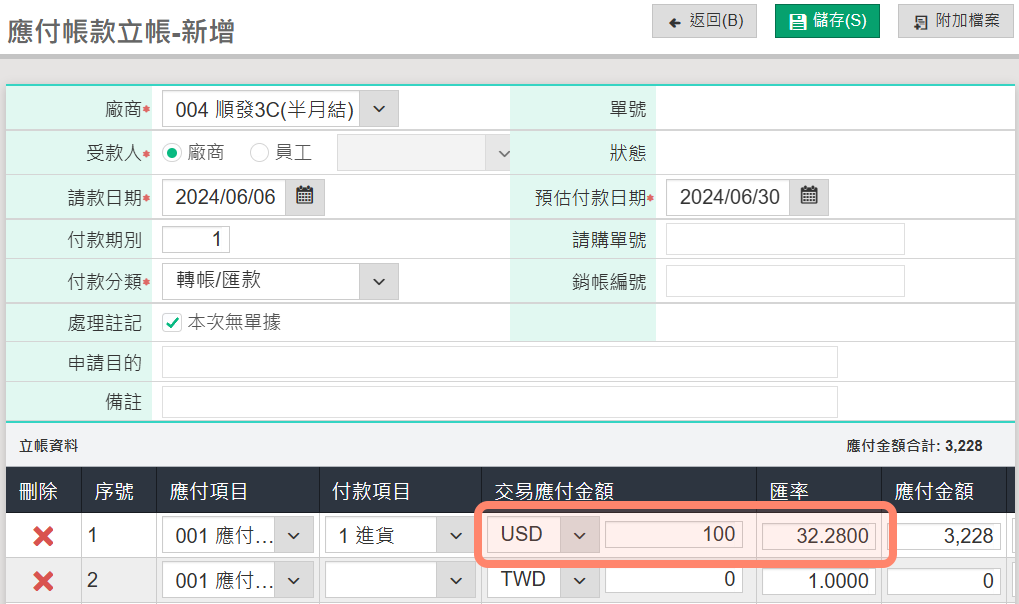Select the 員工 radio option
Image resolution: width=1019 pixels, height=604 pixels.
[259, 153]
